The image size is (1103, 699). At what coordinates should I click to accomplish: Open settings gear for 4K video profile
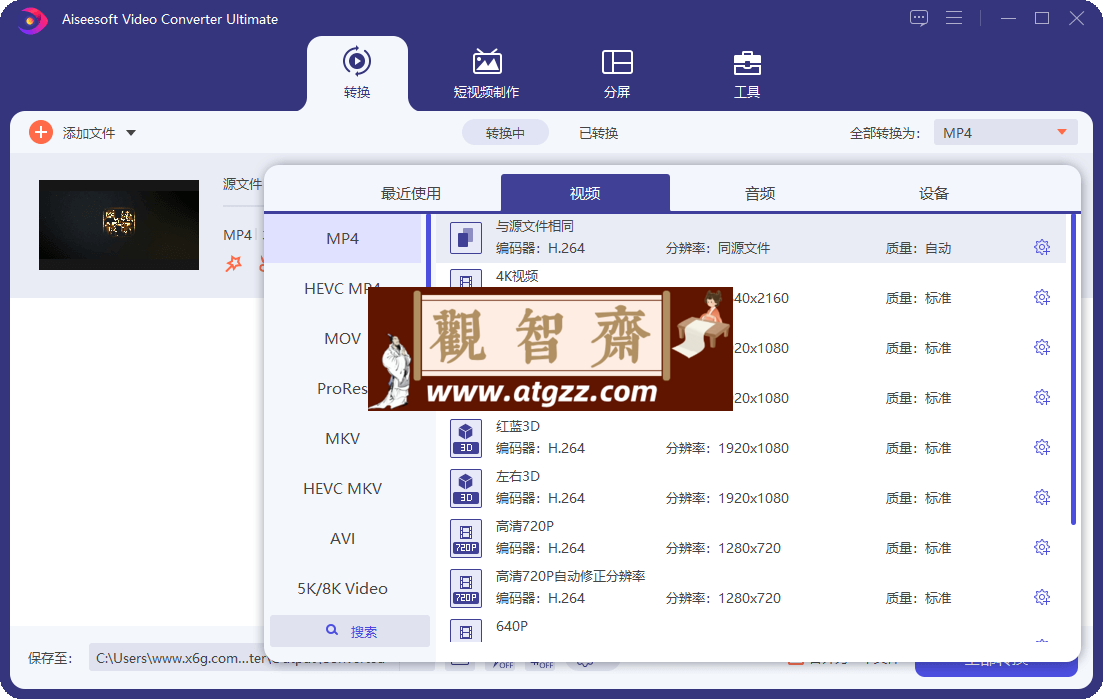1042,297
